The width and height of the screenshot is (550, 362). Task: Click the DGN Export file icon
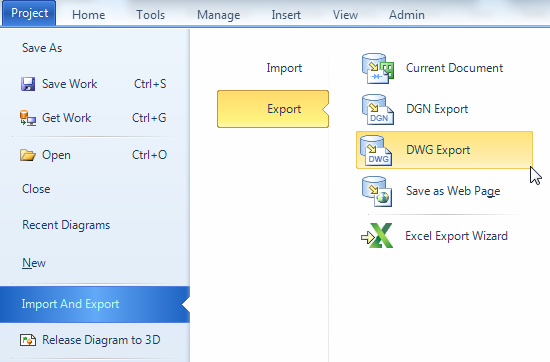377,109
